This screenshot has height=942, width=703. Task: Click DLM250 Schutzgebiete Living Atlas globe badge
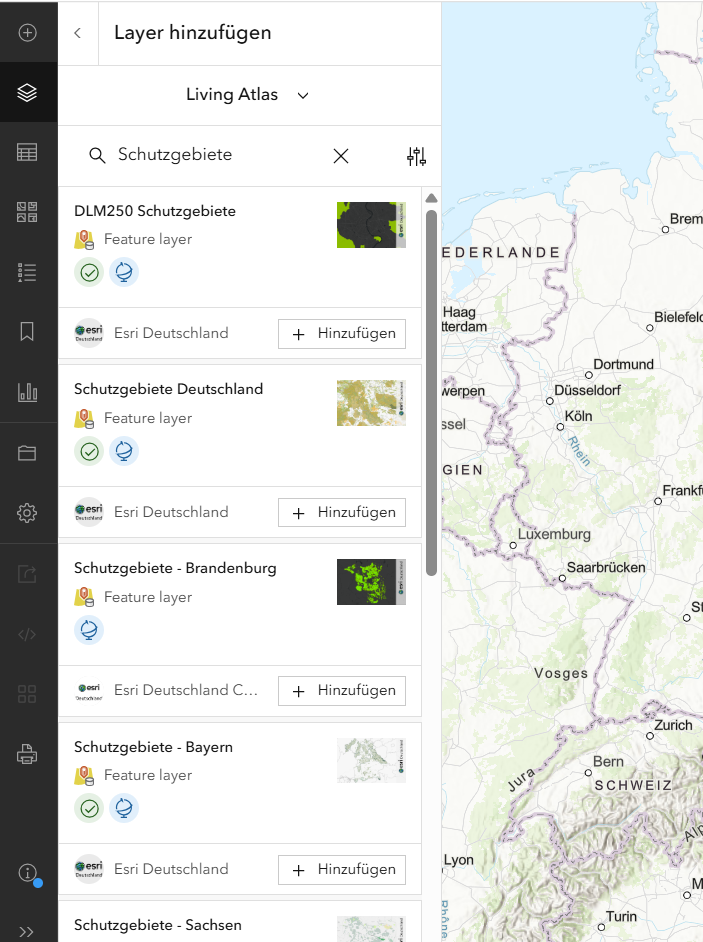[124, 273]
